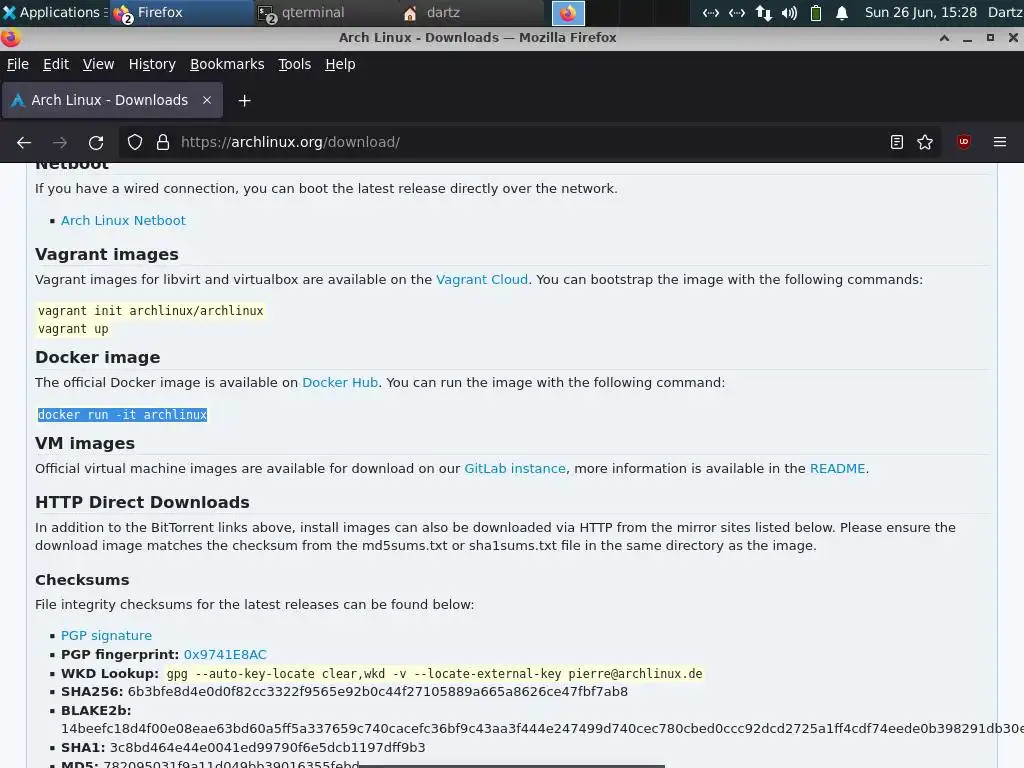Screen dimensions: 1024x768
Task: Bookmark this page with the star icon
Action: (x=925, y=142)
